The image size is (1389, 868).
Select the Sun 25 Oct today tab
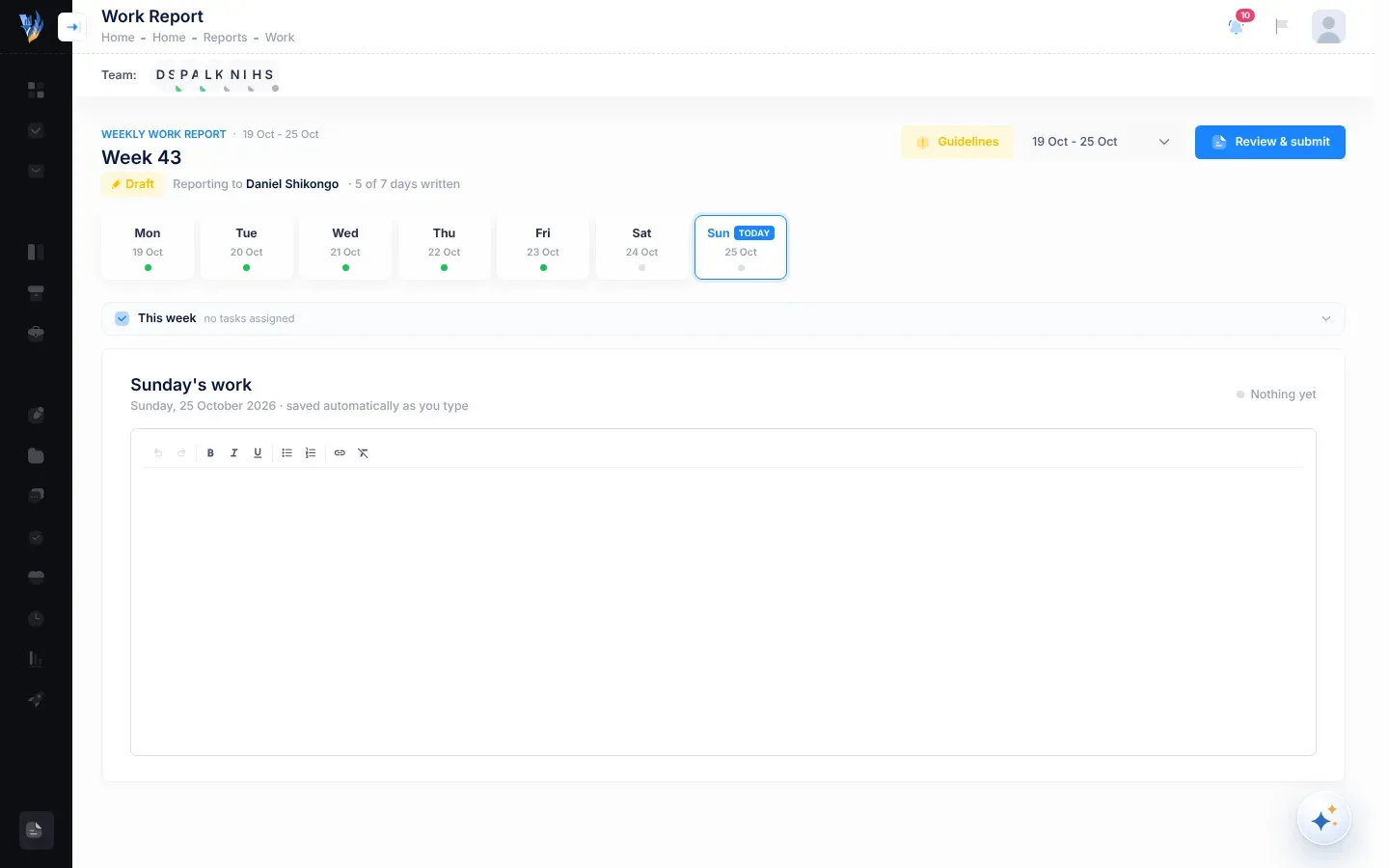(x=741, y=248)
